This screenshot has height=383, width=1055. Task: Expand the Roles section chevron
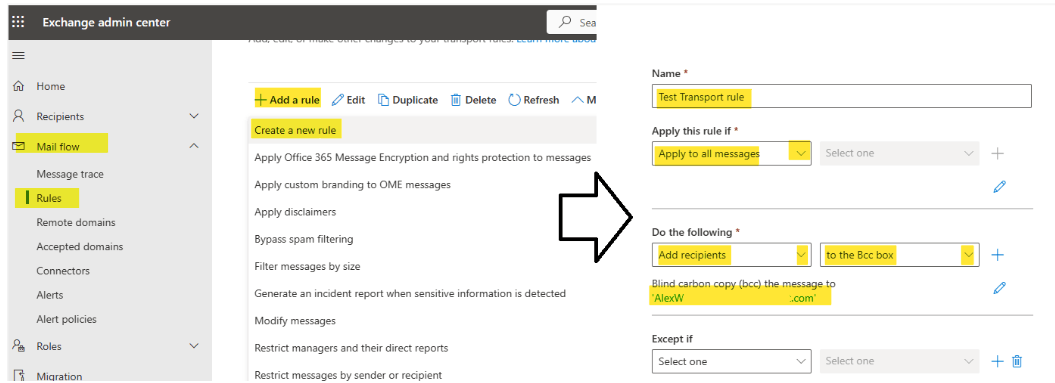tap(194, 345)
